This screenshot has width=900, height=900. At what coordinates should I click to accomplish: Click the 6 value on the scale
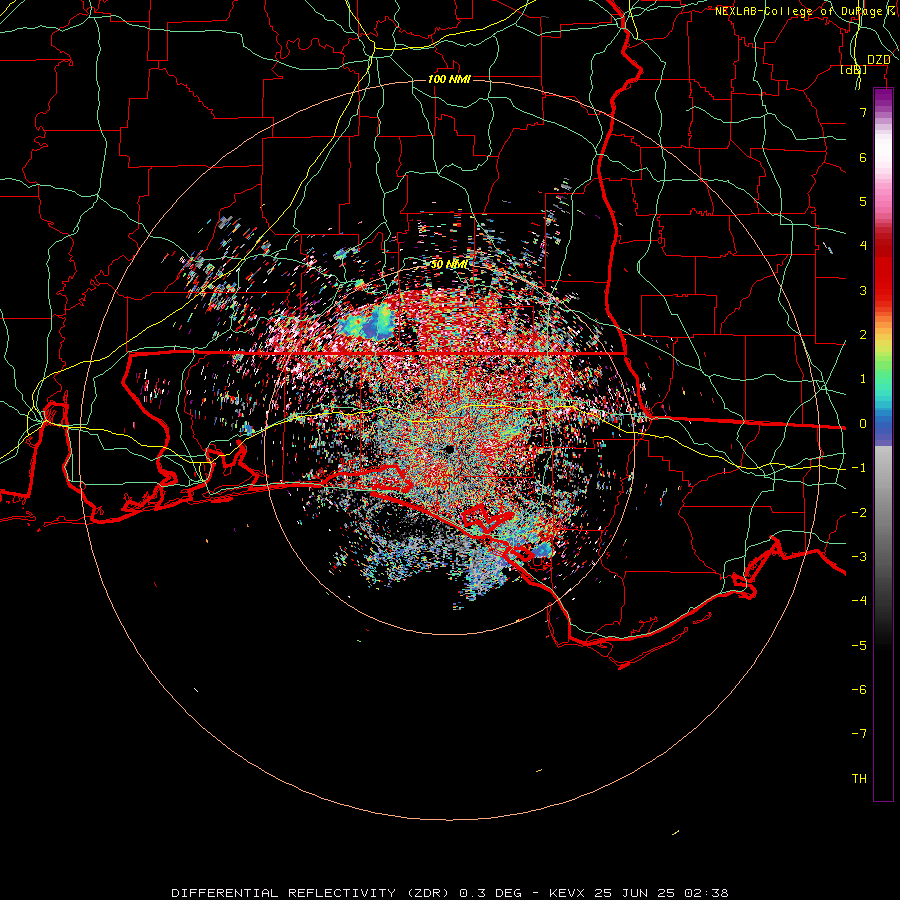click(x=863, y=157)
